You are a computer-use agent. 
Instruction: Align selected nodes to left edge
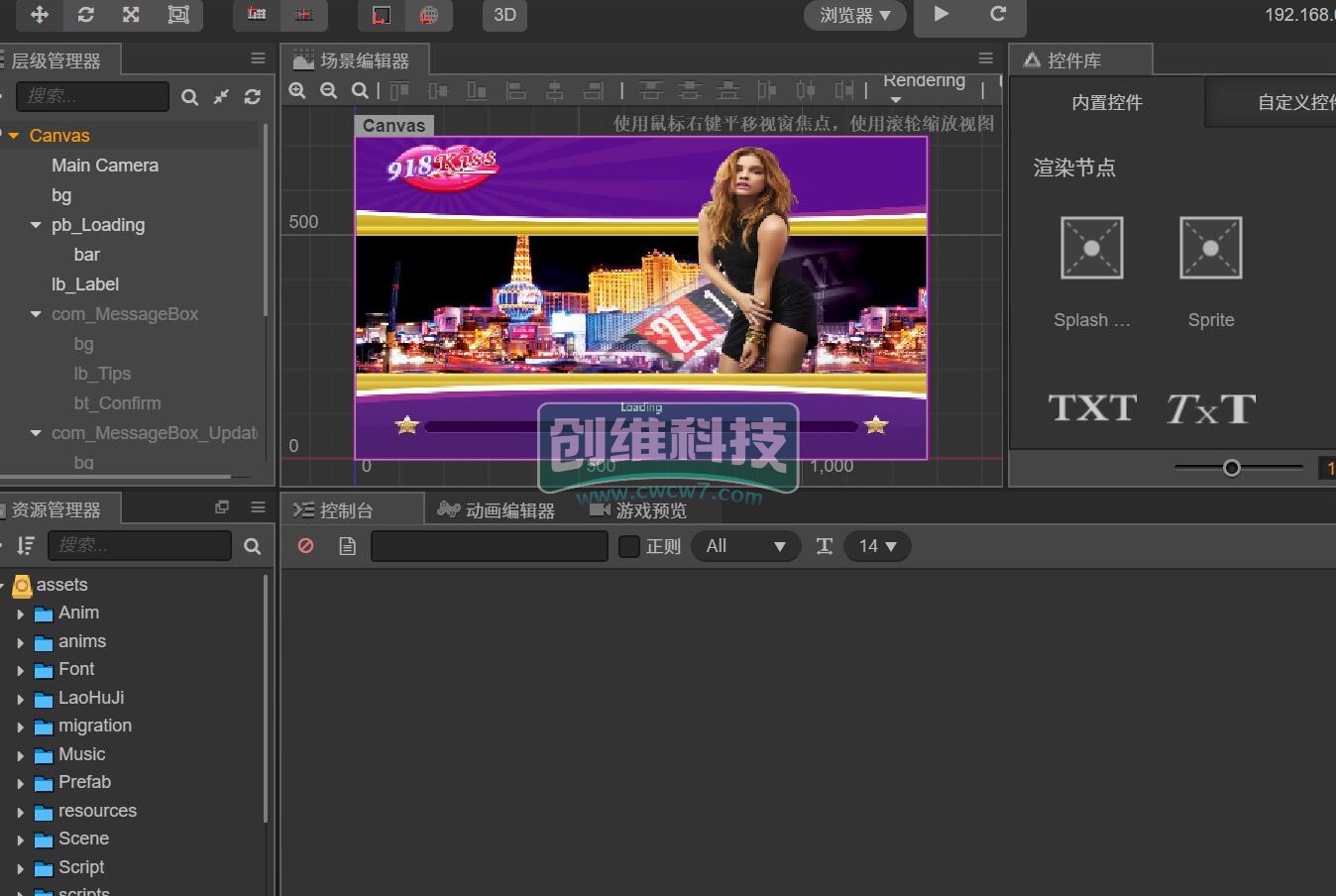click(x=516, y=91)
